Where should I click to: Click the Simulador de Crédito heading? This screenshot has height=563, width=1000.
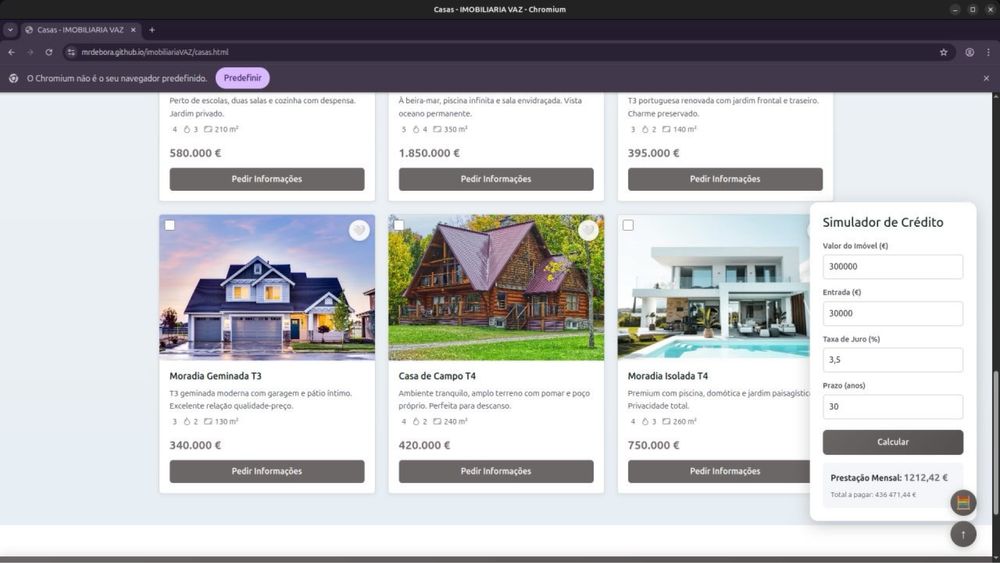883,223
